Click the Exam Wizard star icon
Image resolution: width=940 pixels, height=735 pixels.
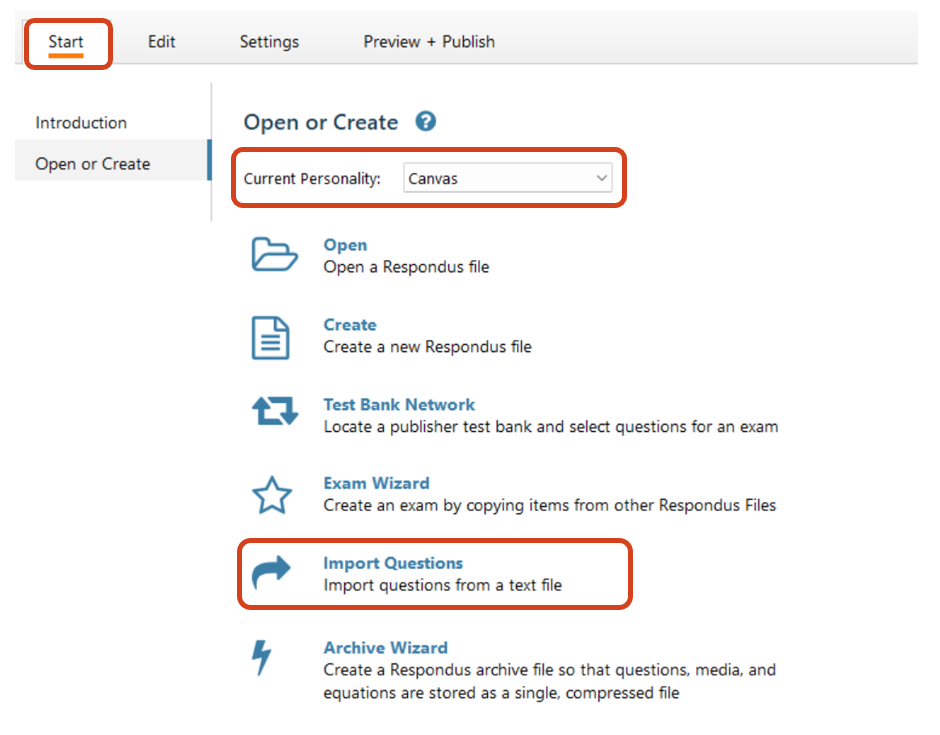point(272,495)
